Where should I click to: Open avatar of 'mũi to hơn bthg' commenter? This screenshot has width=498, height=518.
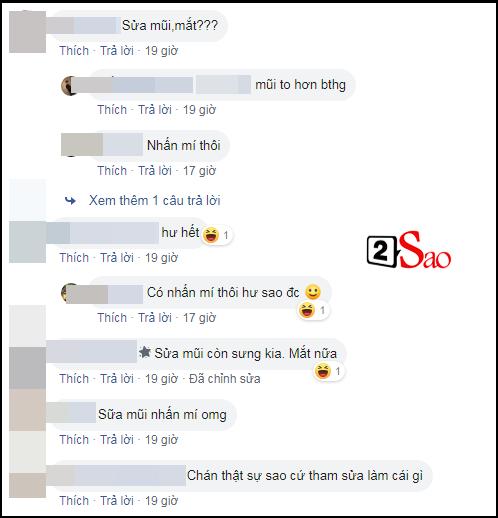pyautogui.click(x=68, y=85)
